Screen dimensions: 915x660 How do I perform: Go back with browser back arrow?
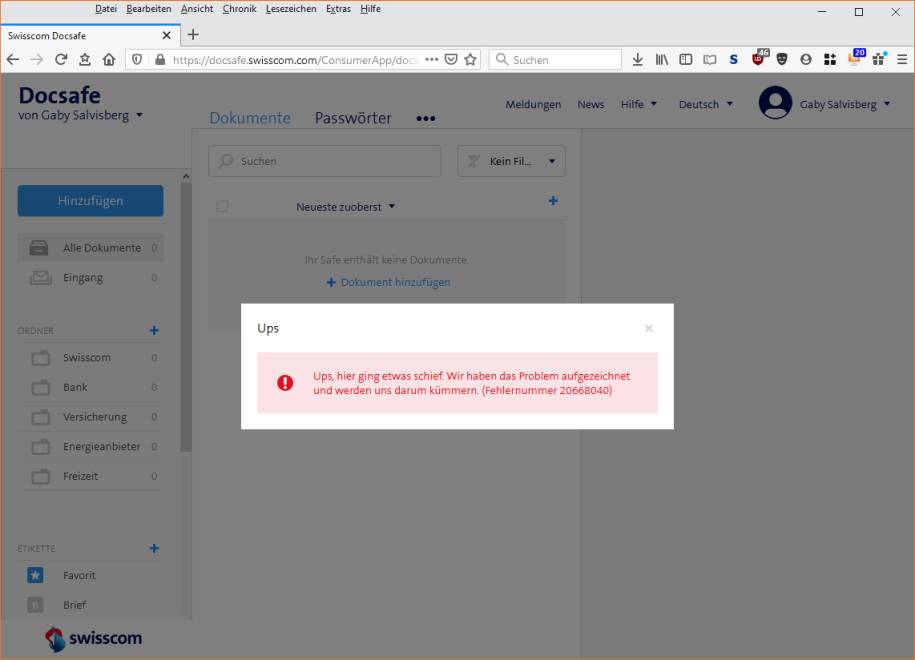point(13,60)
